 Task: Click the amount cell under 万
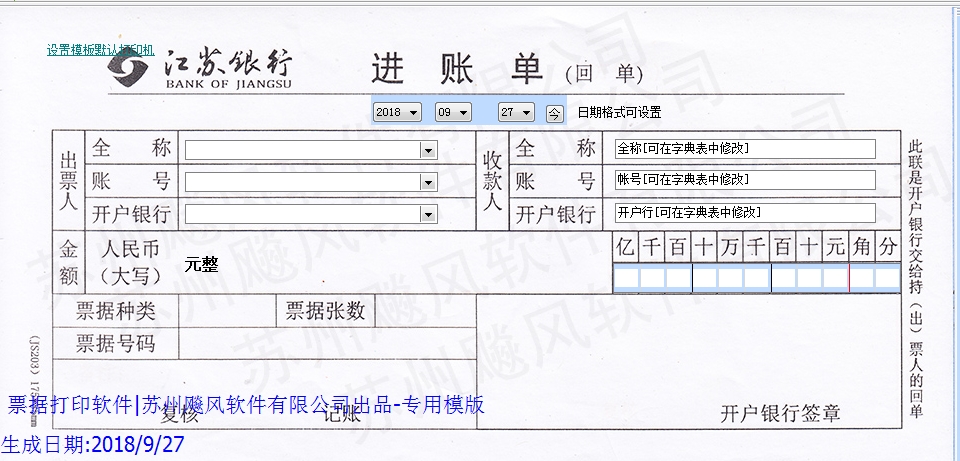pos(731,278)
